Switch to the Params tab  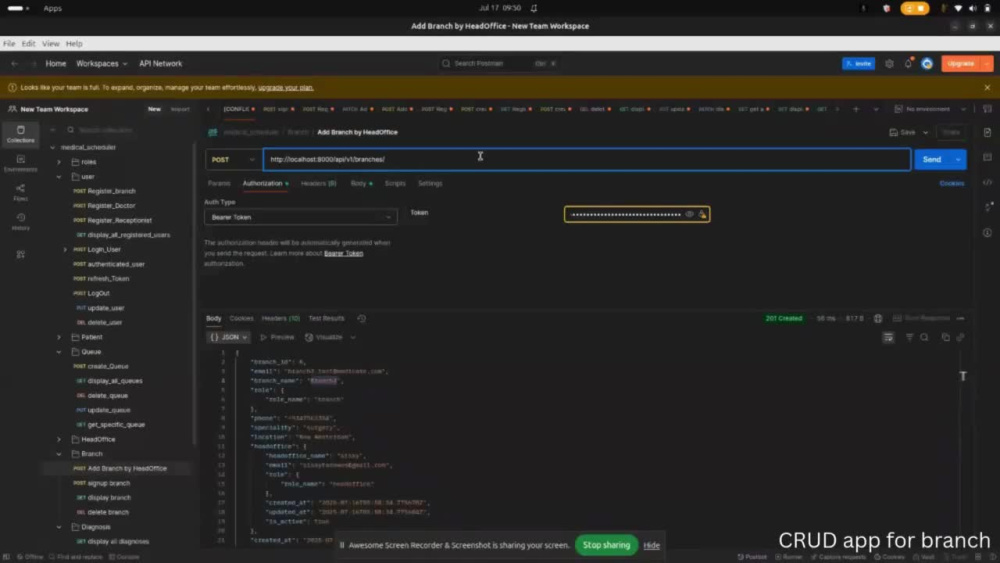(219, 184)
